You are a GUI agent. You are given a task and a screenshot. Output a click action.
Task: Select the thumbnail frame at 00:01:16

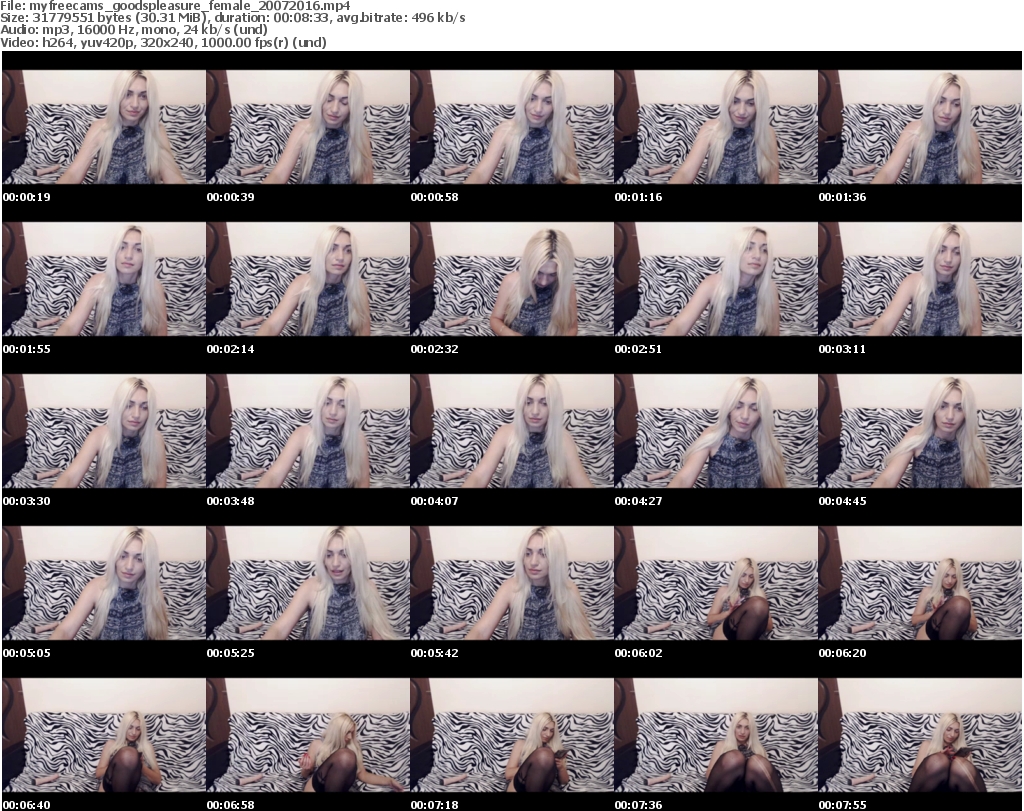716,127
